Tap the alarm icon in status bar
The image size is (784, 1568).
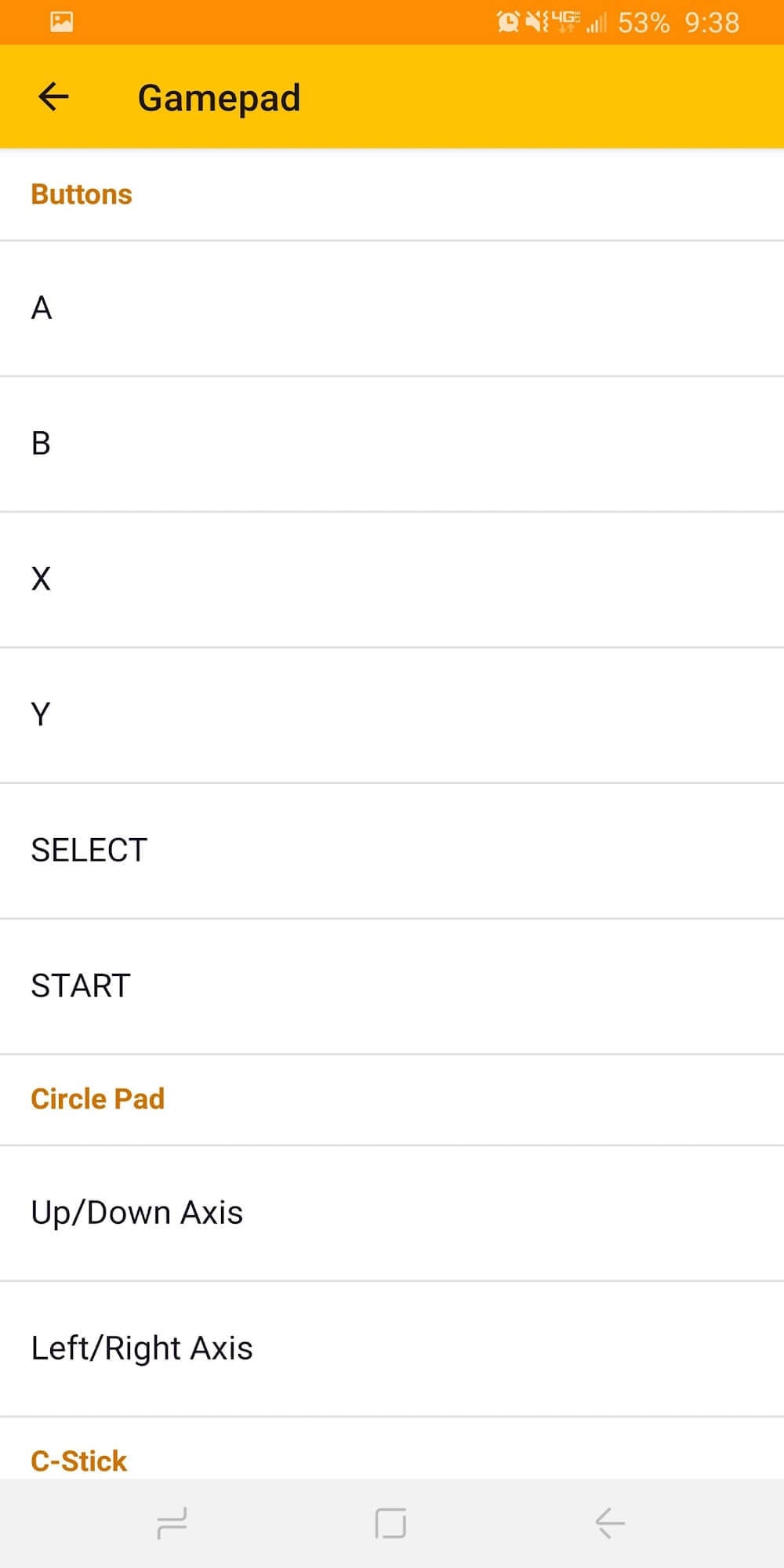(508, 22)
